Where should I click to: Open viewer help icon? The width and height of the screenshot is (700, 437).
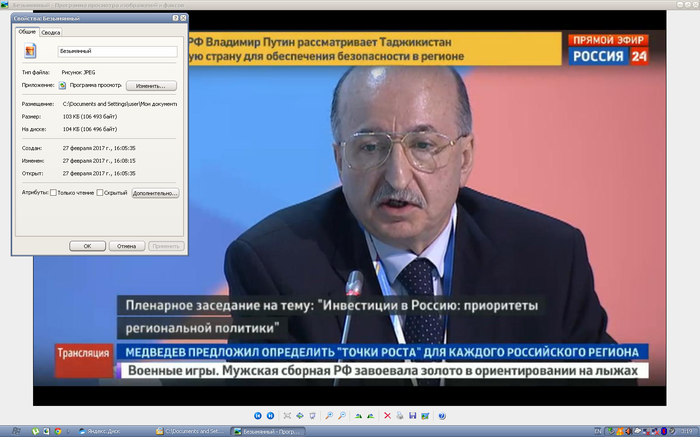point(442,415)
